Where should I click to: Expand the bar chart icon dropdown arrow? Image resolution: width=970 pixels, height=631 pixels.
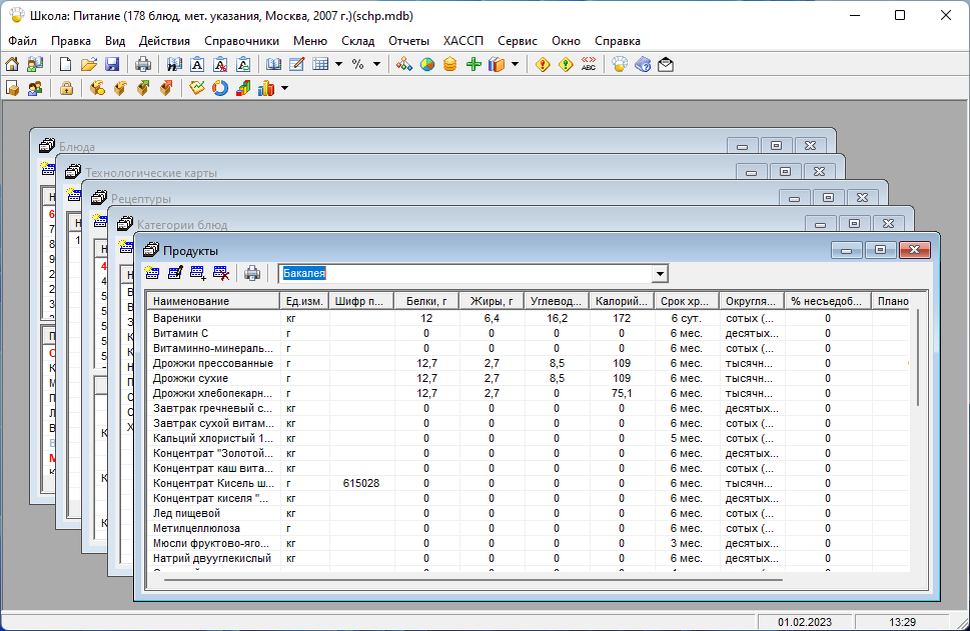tap(285, 88)
